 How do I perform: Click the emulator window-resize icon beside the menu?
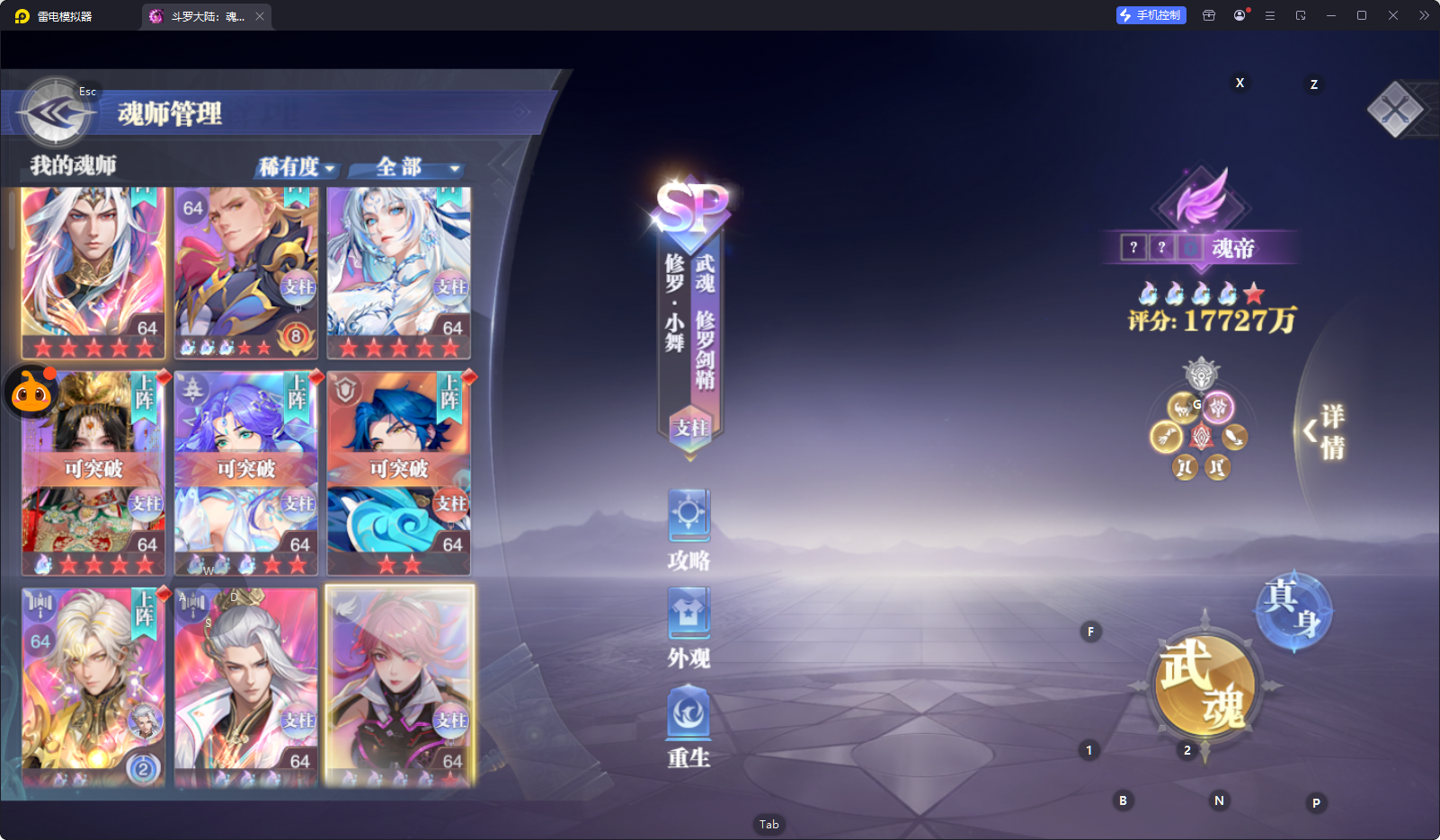pos(1301,15)
